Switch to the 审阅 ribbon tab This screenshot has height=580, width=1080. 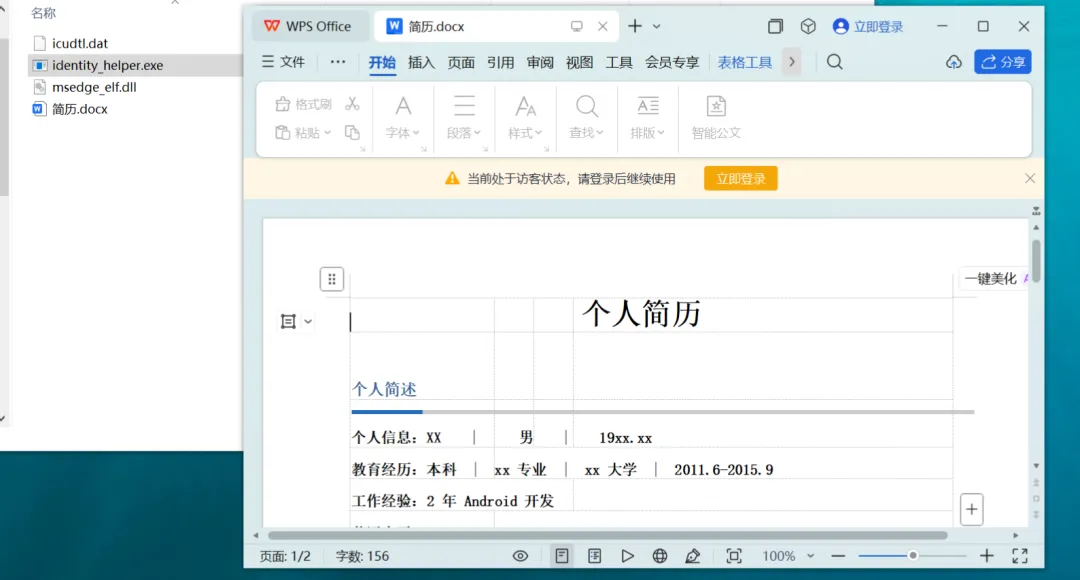pyautogui.click(x=540, y=63)
